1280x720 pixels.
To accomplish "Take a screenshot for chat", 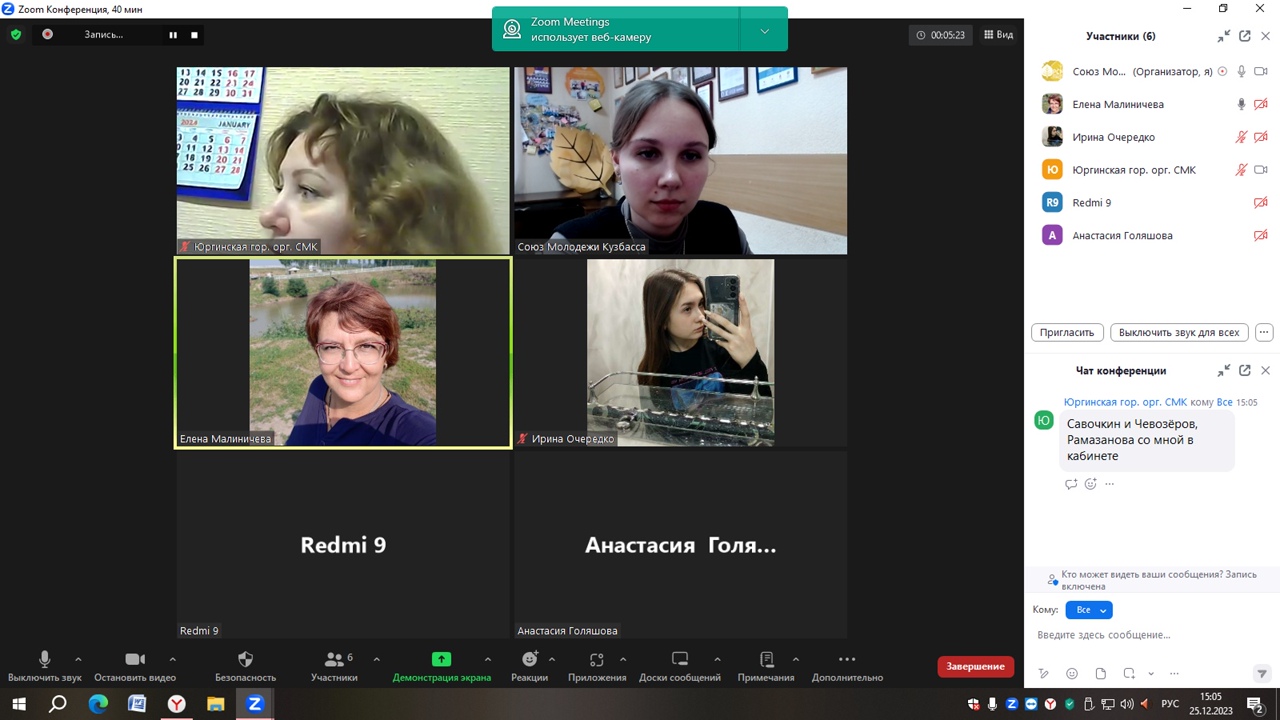I will pyautogui.click(x=1129, y=674).
